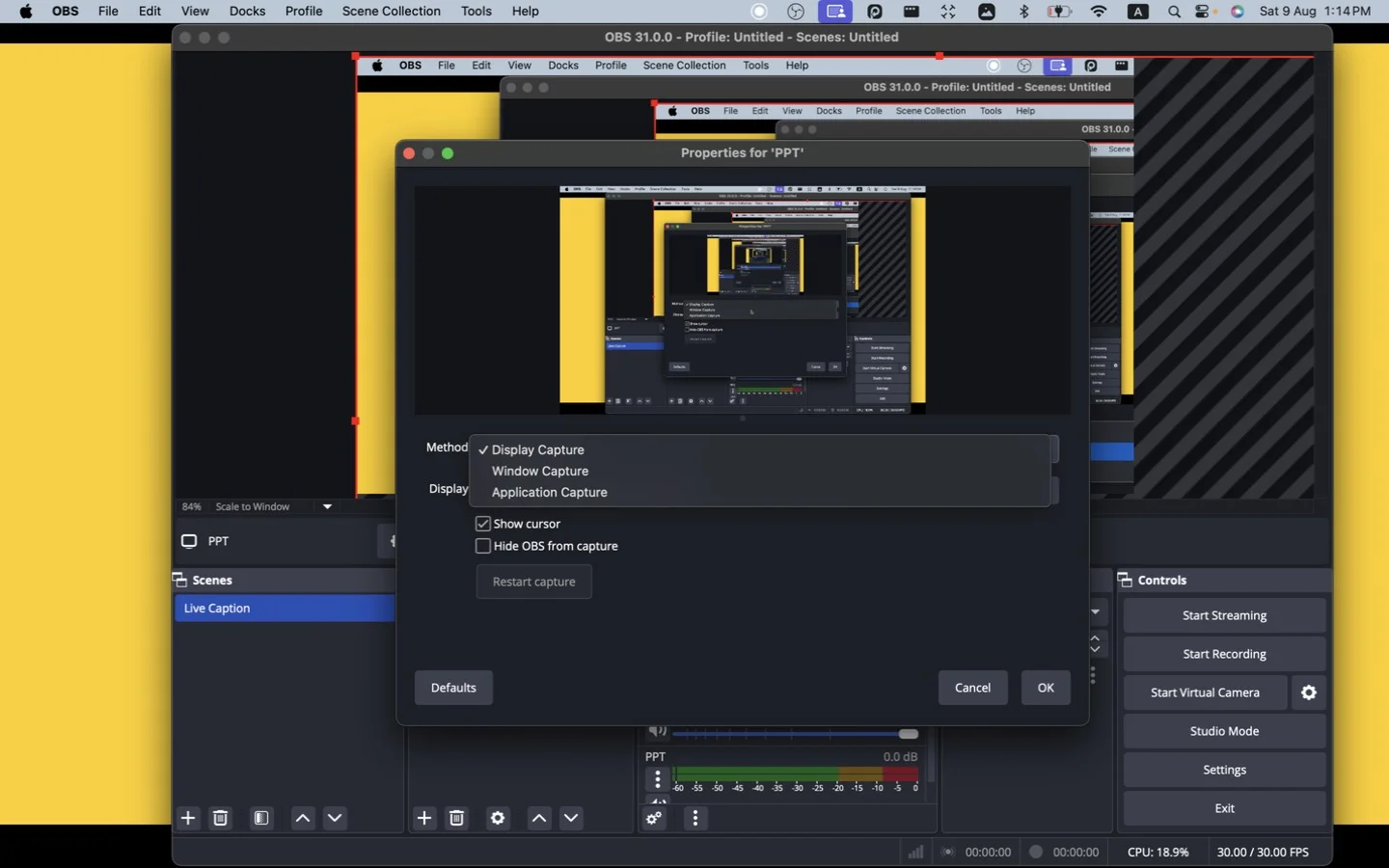This screenshot has height=868, width=1389.
Task: Click Start Virtual Camera
Action: tap(1205, 692)
